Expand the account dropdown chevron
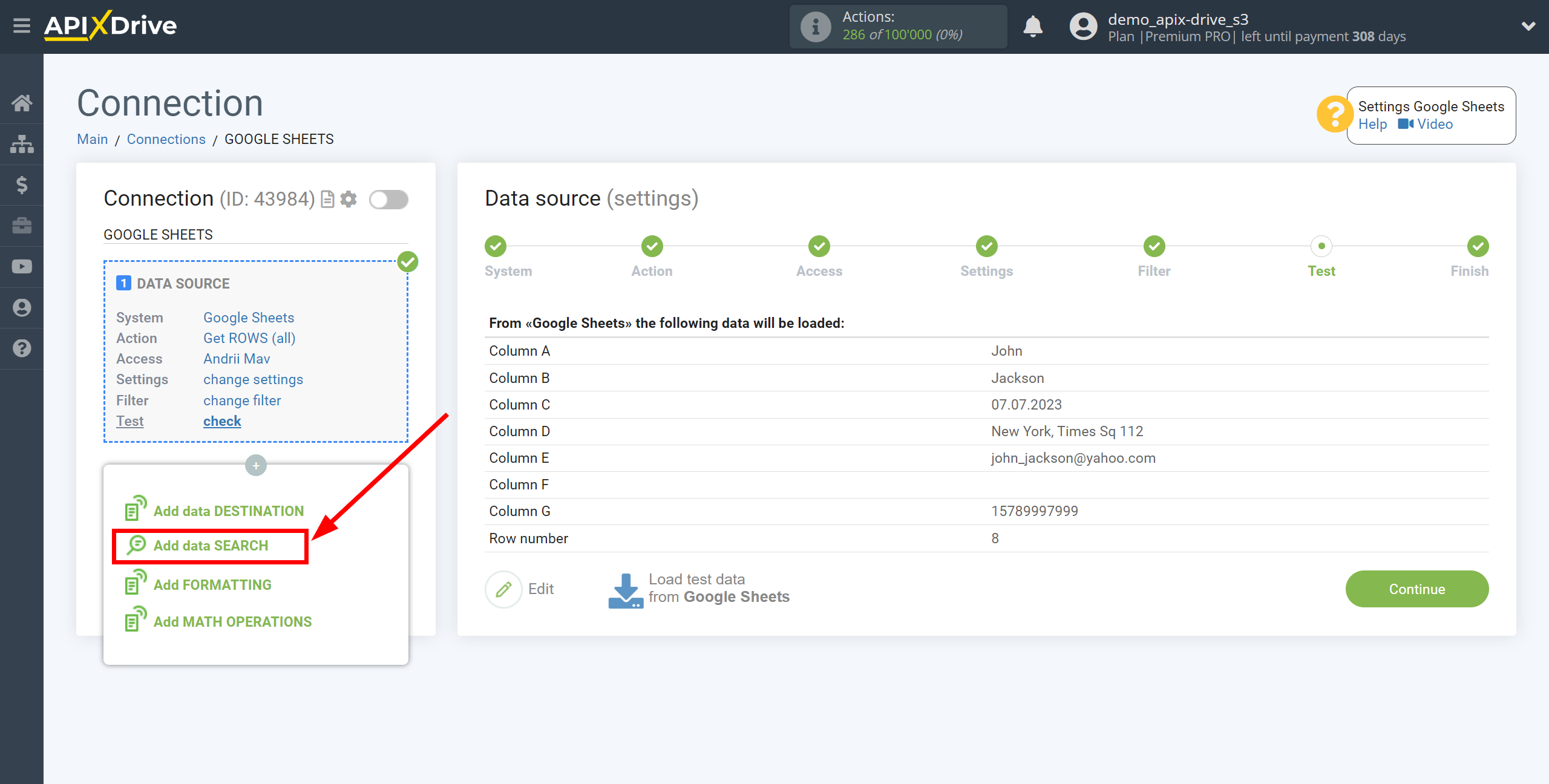Image resolution: width=1549 pixels, height=784 pixels. click(1528, 26)
